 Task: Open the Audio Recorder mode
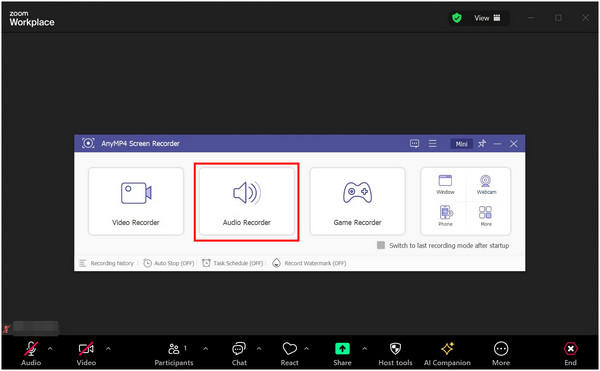pyautogui.click(x=246, y=201)
